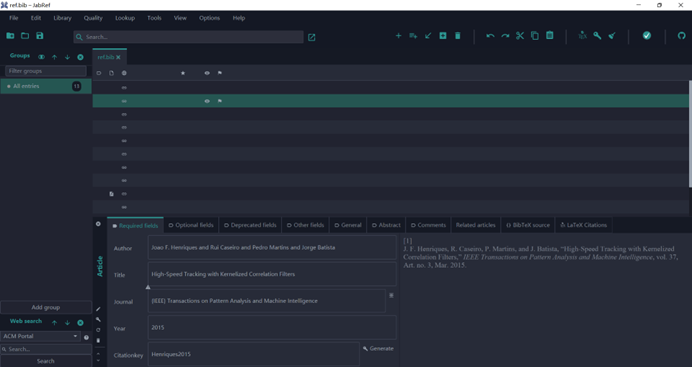Open attached file icon in table row
The height and width of the screenshot is (367, 692).
tap(111, 194)
